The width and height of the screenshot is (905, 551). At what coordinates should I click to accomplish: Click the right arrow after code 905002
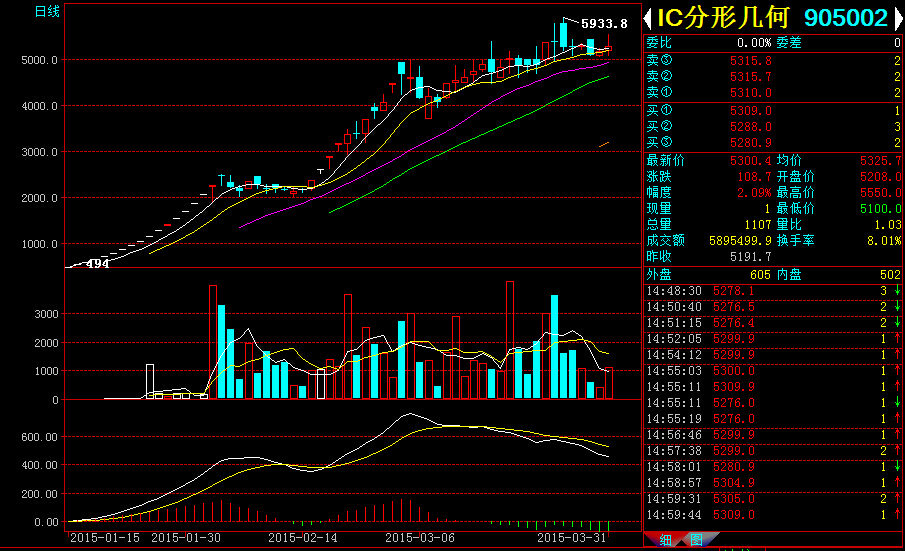tap(899, 18)
